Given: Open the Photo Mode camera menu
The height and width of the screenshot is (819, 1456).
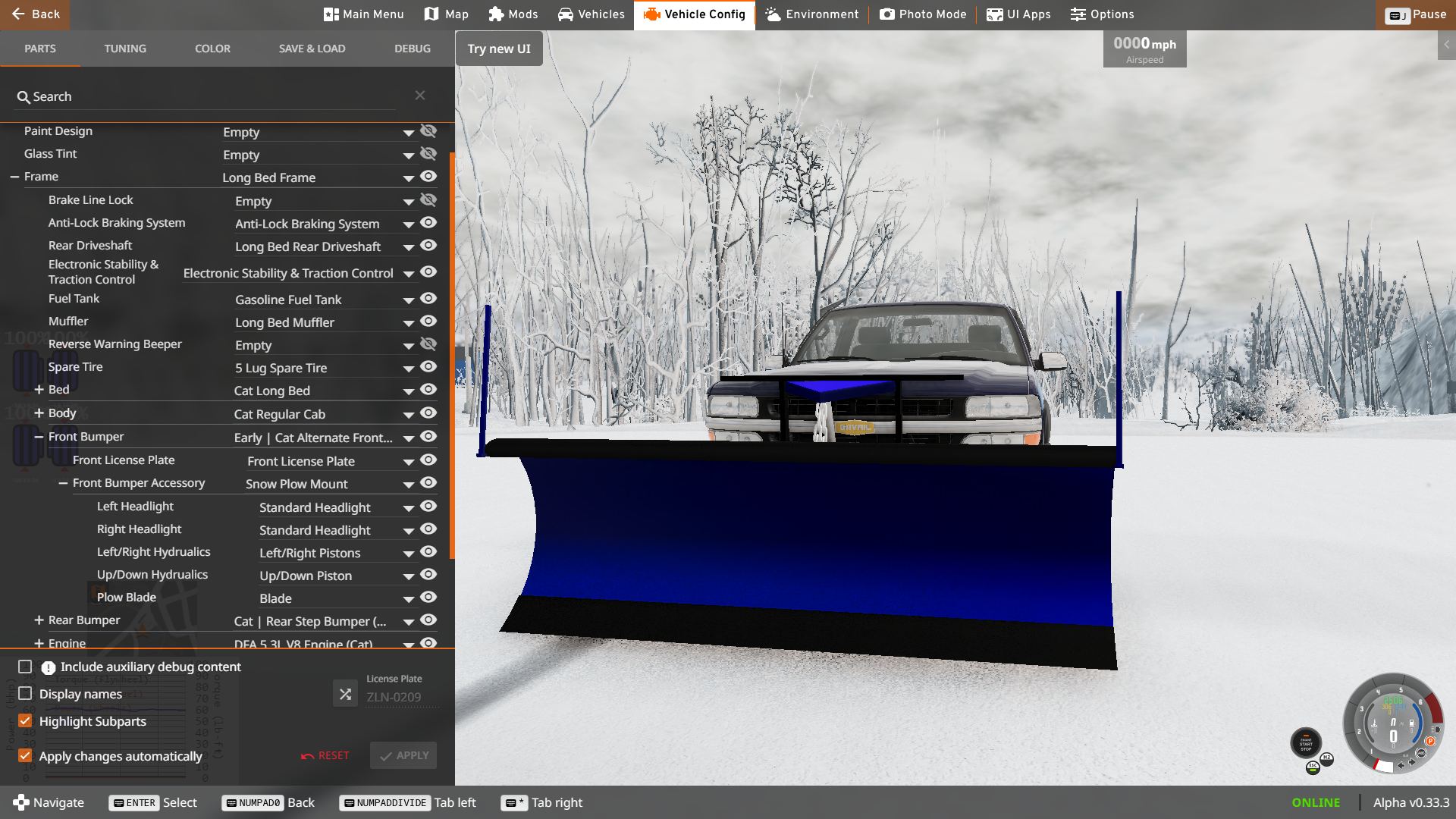Looking at the screenshot, I should click(x=923, y=14).
